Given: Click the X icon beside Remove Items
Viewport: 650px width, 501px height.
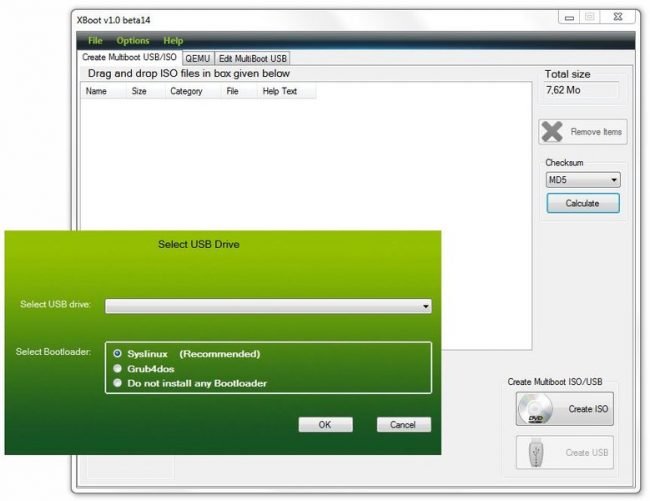Looking at the screenshot, I should point(553,131).
